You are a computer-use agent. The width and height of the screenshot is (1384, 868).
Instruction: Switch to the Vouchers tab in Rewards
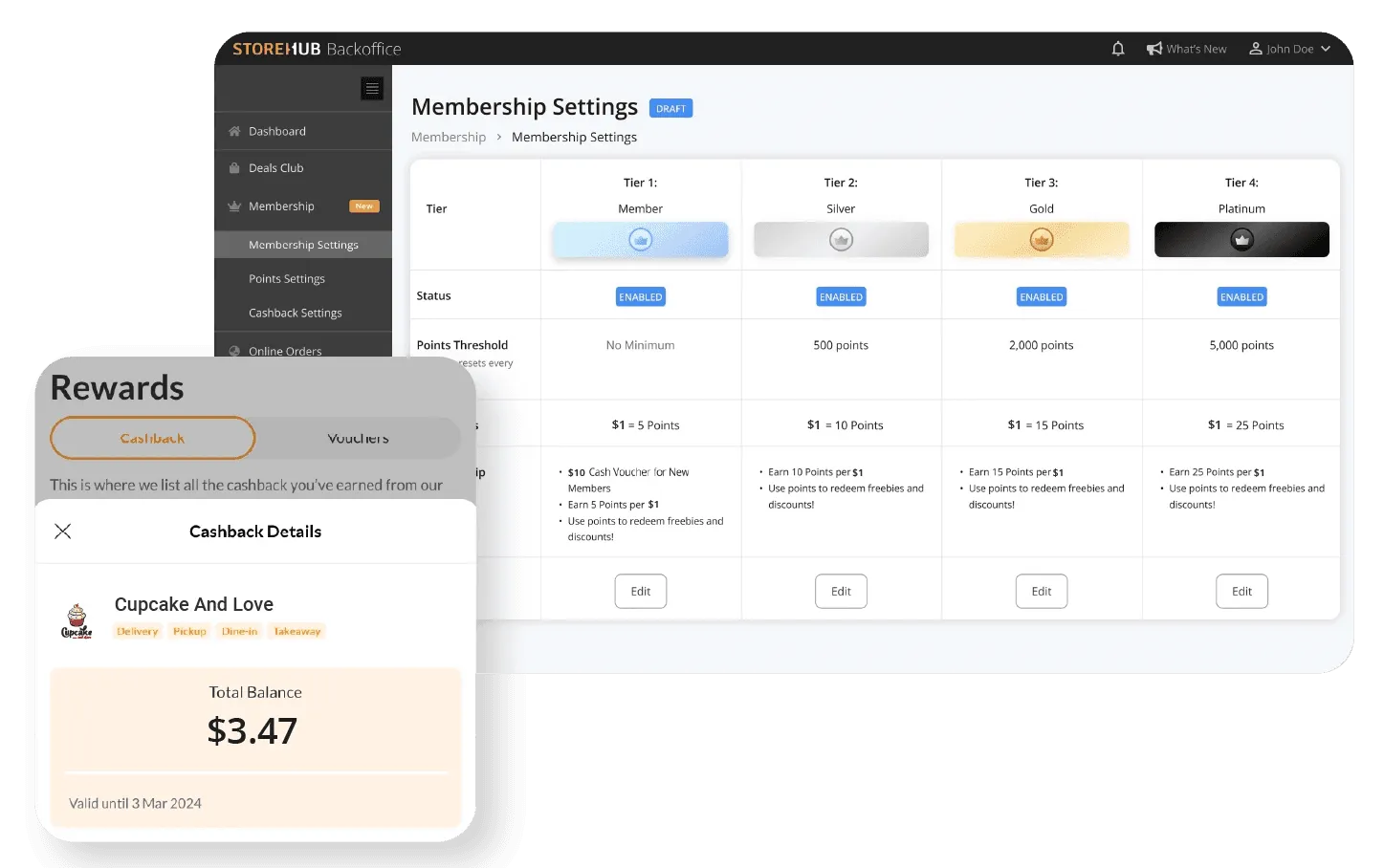point(359,438)
